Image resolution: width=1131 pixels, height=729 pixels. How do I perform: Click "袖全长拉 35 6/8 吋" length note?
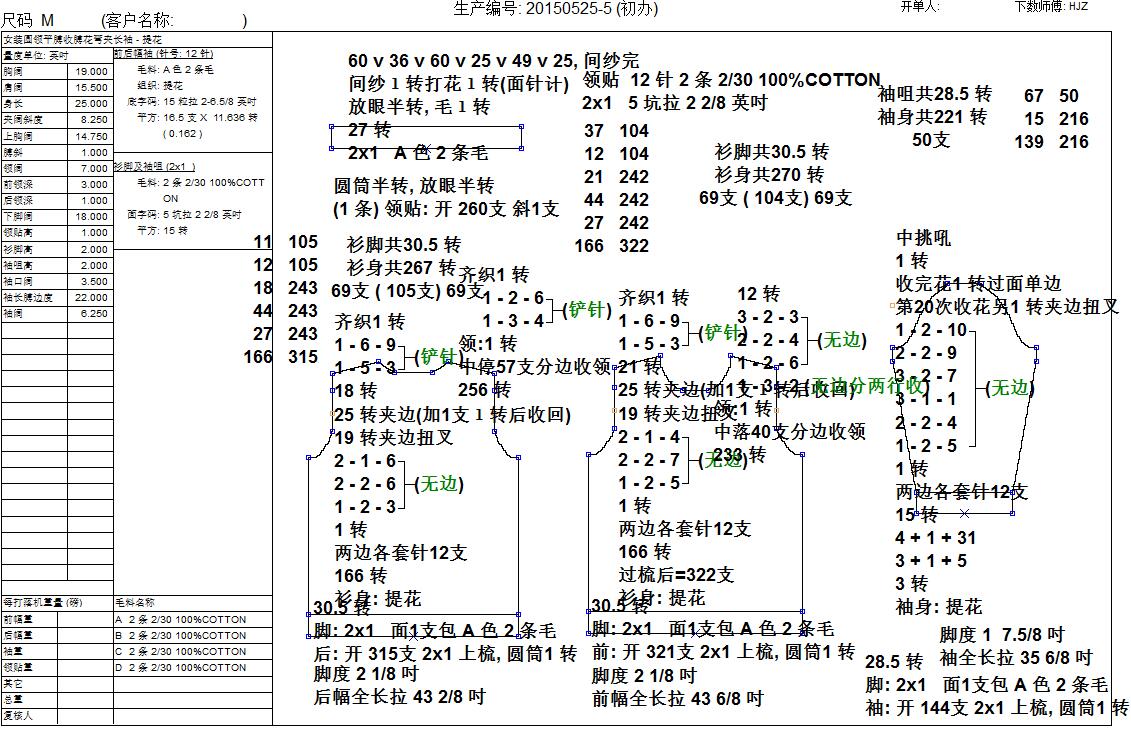1016,658
